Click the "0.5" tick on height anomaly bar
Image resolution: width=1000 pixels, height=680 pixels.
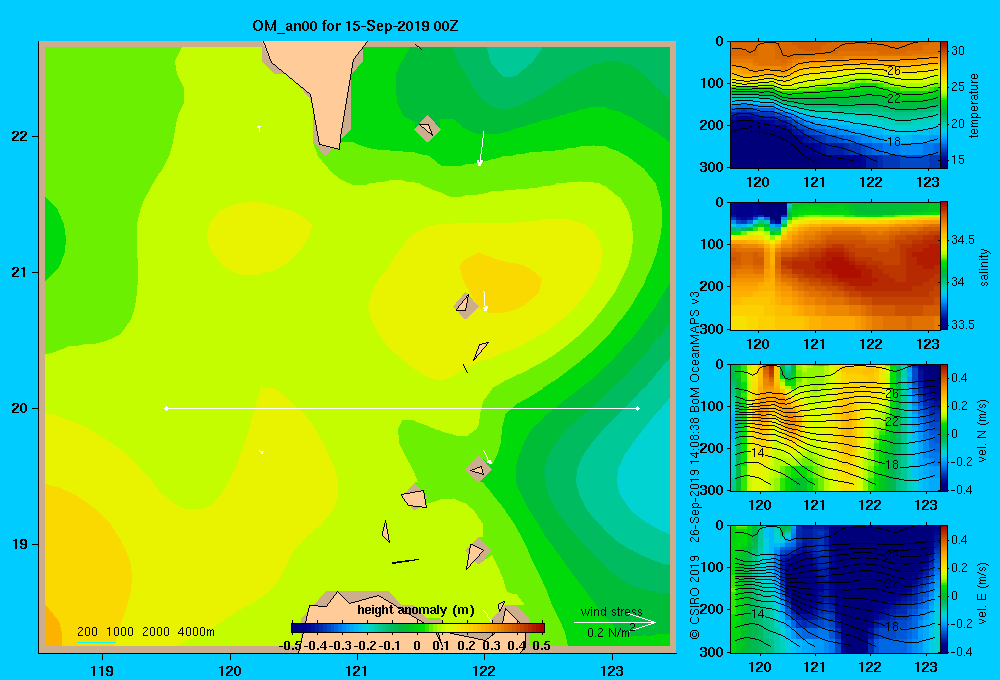pyautogui.click(x=541, y=646)
